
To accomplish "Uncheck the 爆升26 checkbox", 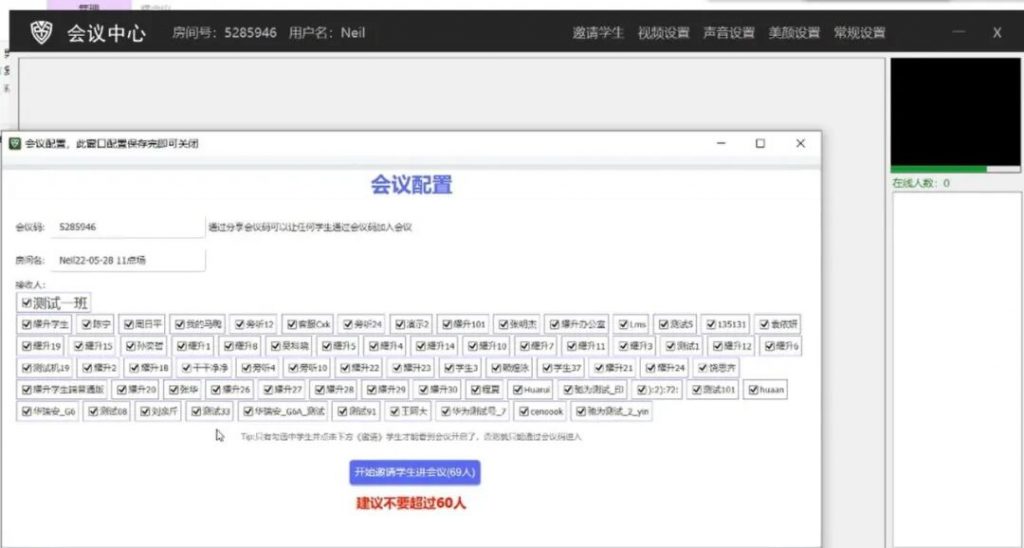I will (216, 390).
